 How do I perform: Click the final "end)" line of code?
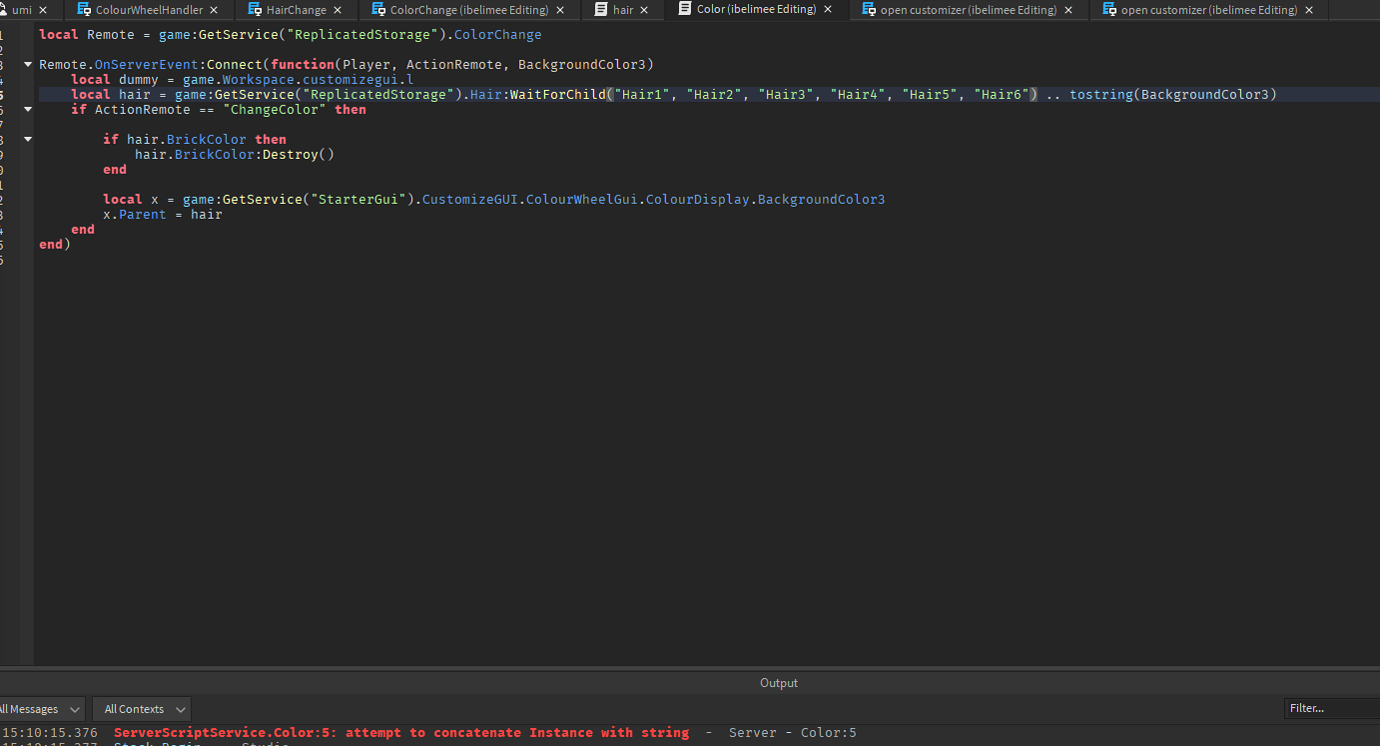point(55,245)
